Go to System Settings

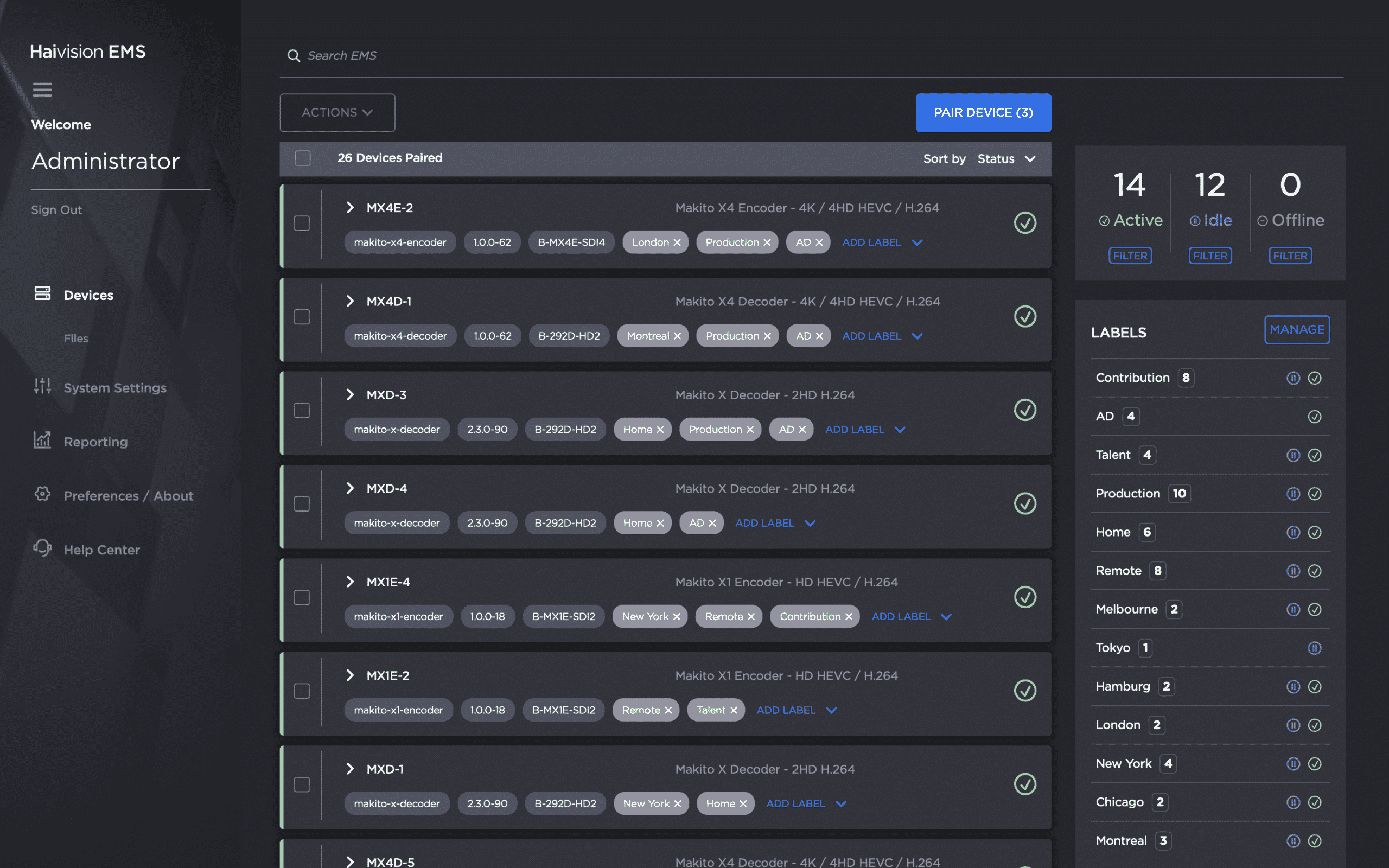[115, 388]
